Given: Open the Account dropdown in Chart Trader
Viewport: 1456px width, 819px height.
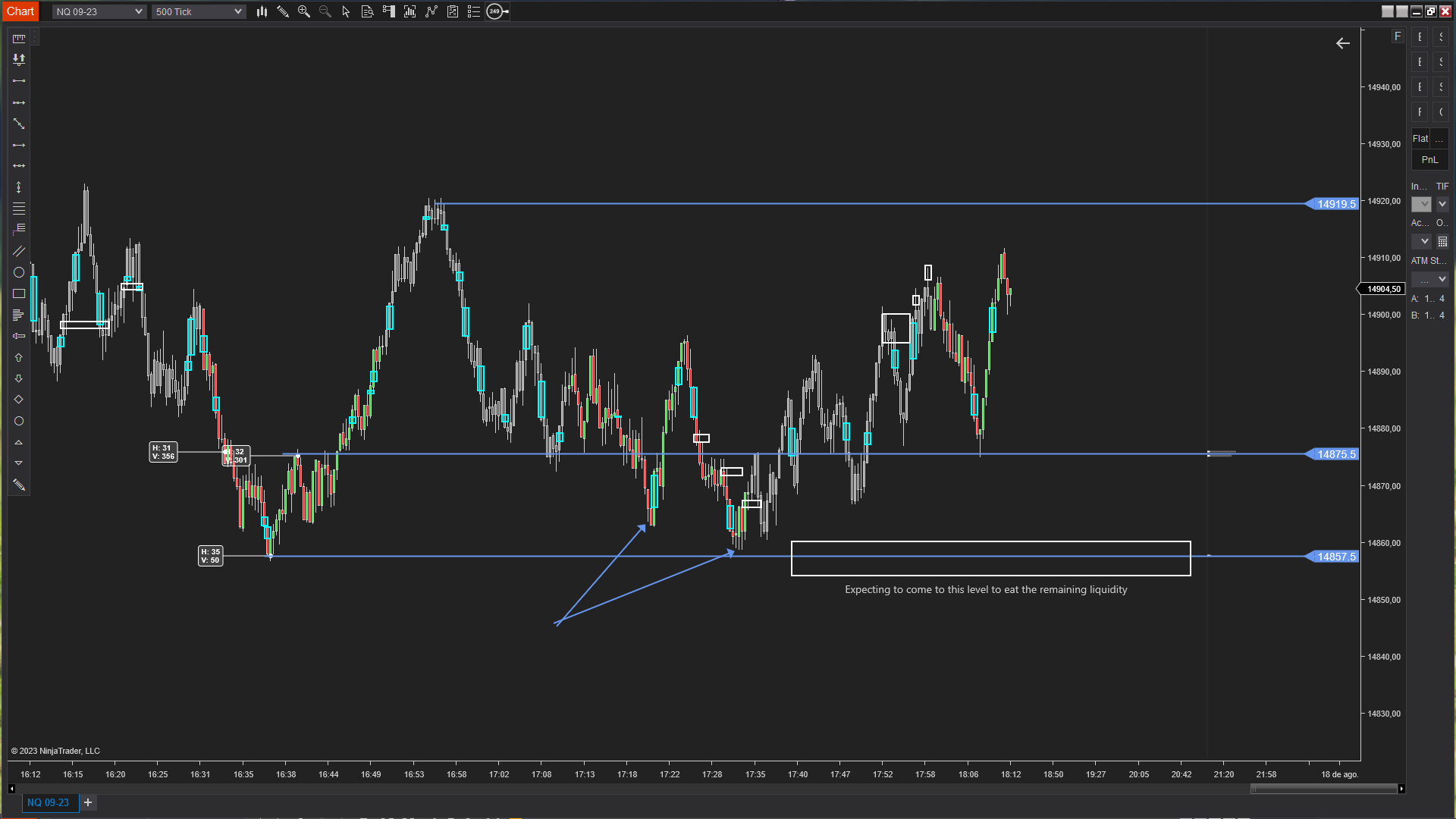Looking at the screenshot, I should point(1422,241).
